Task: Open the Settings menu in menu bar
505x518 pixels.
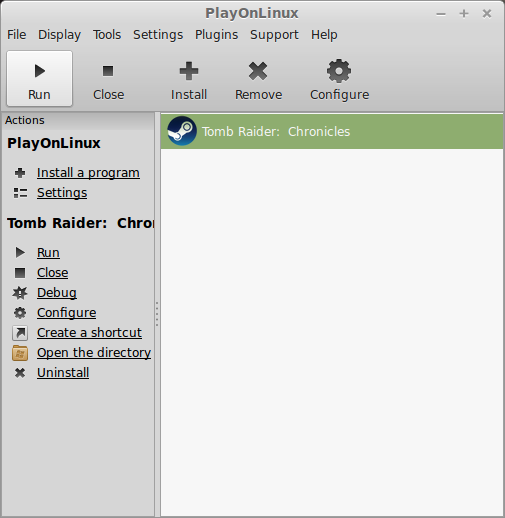Action: tap(158, 35)
